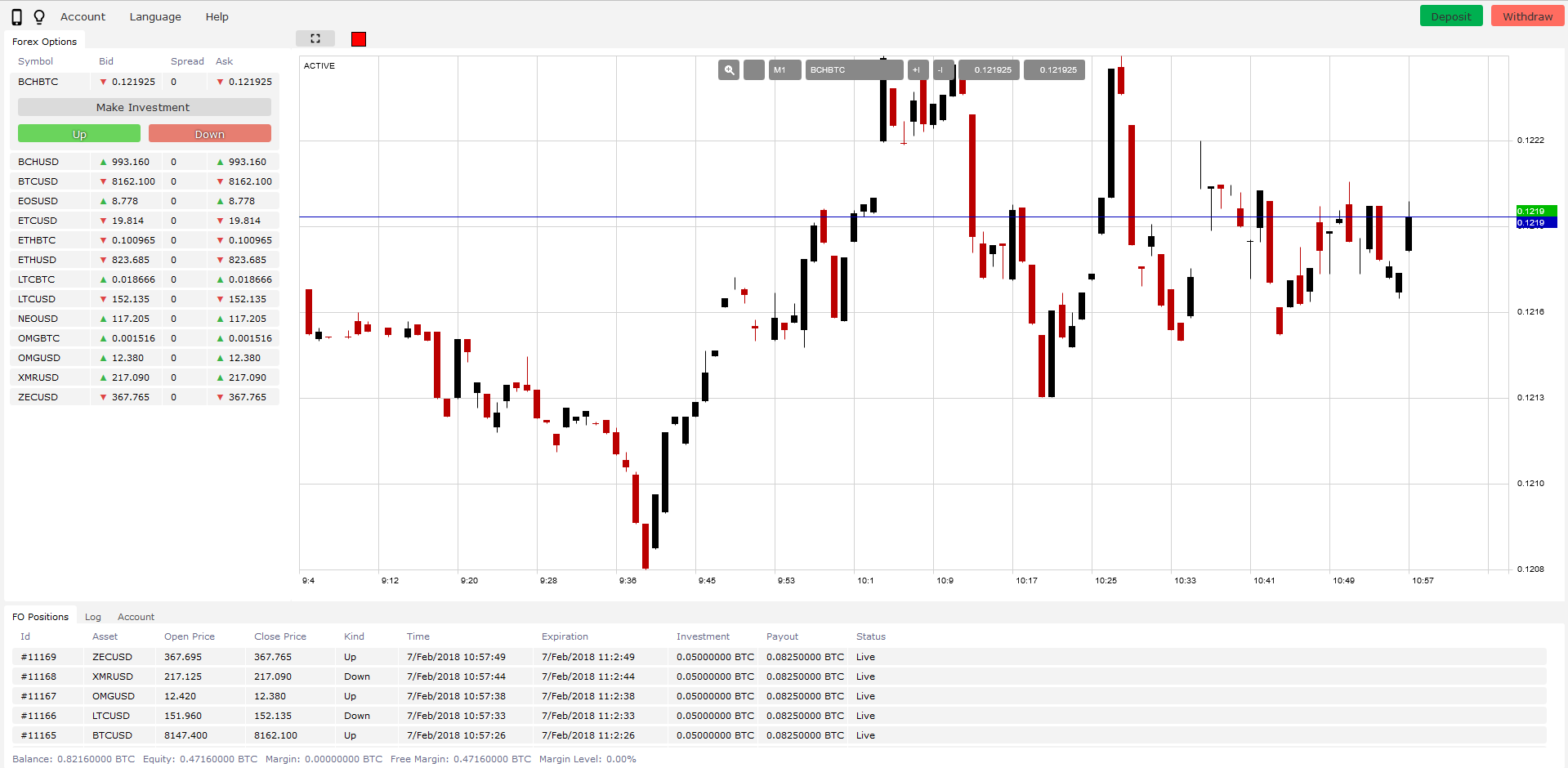The image size is (1568, 768).
Task: Click the blank gray chart toolbar button
Action: (x=754, y=70)
